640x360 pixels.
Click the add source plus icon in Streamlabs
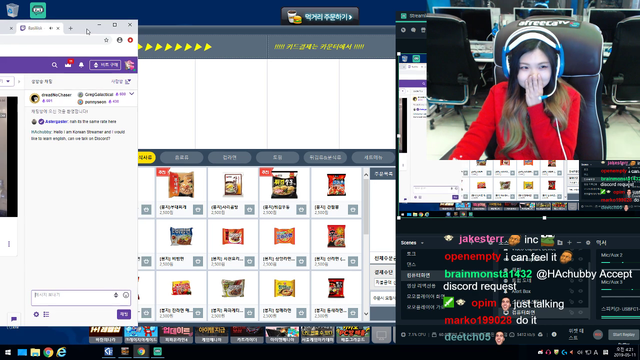point(569,242)
